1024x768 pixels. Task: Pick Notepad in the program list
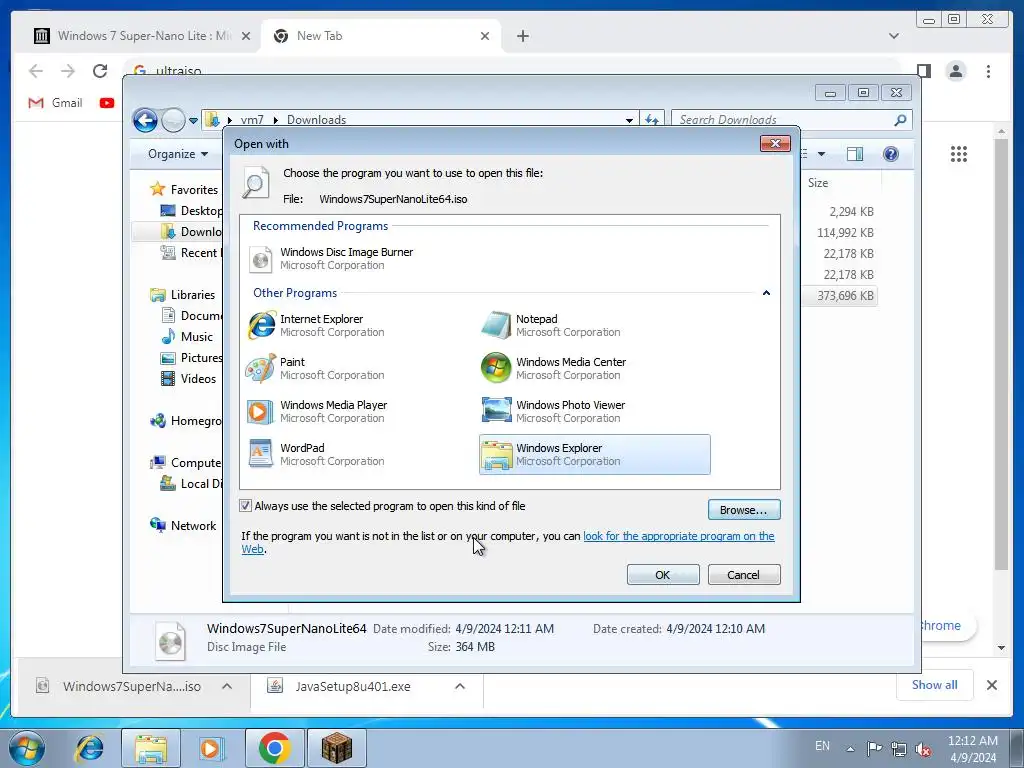pyautogui.click(x=551, y=325)
